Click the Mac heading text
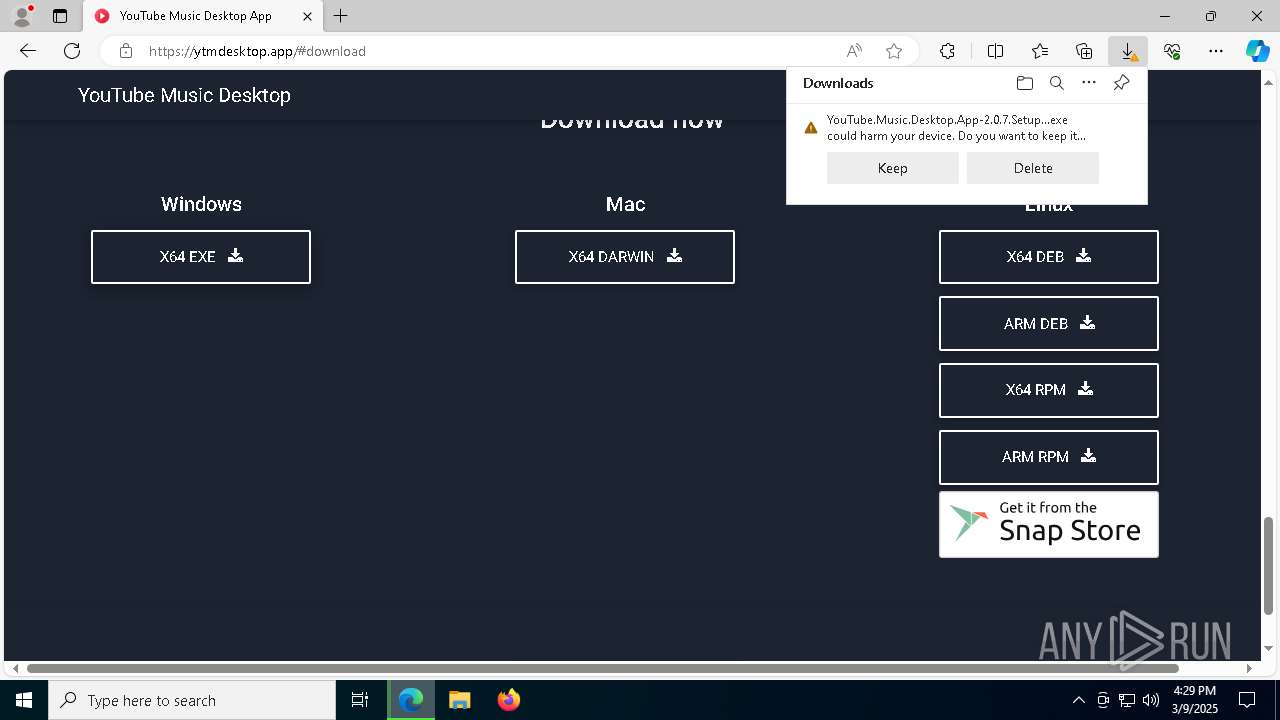 [x=625, y=204]
